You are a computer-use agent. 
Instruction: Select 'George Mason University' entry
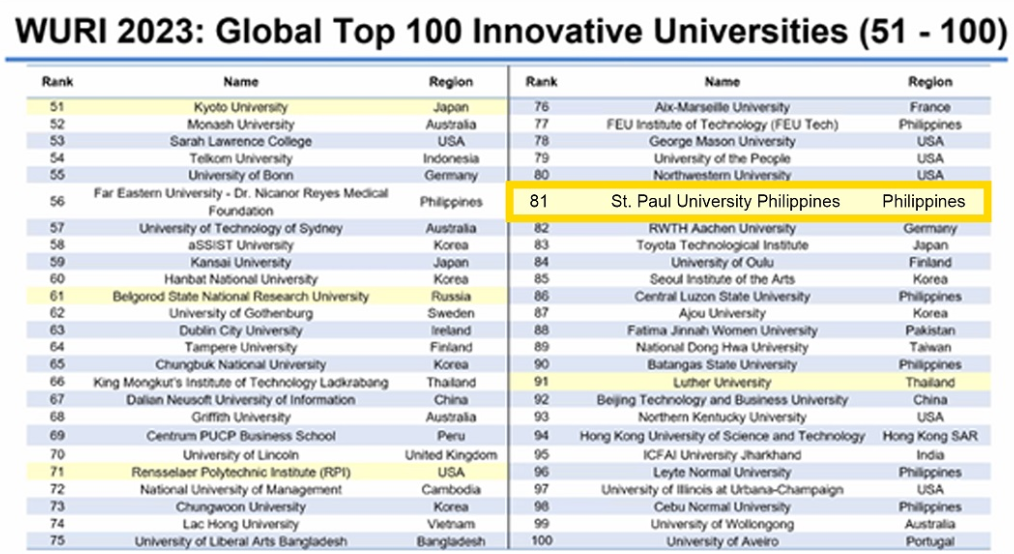pos(722,141)
